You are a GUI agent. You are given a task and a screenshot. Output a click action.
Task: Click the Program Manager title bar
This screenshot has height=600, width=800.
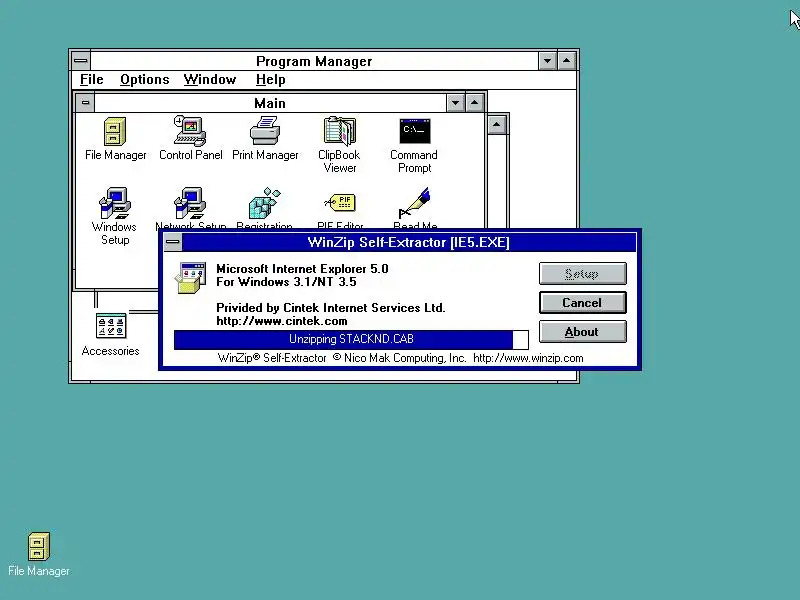[314, 61]
